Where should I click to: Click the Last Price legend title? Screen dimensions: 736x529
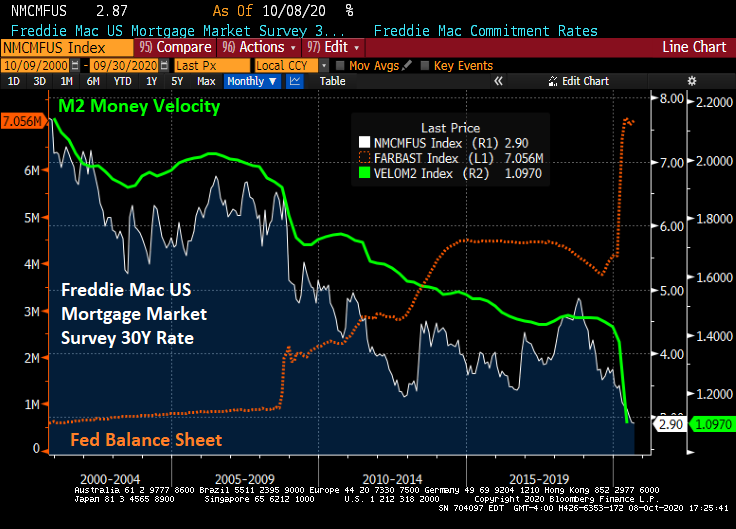tap(451, 128)
